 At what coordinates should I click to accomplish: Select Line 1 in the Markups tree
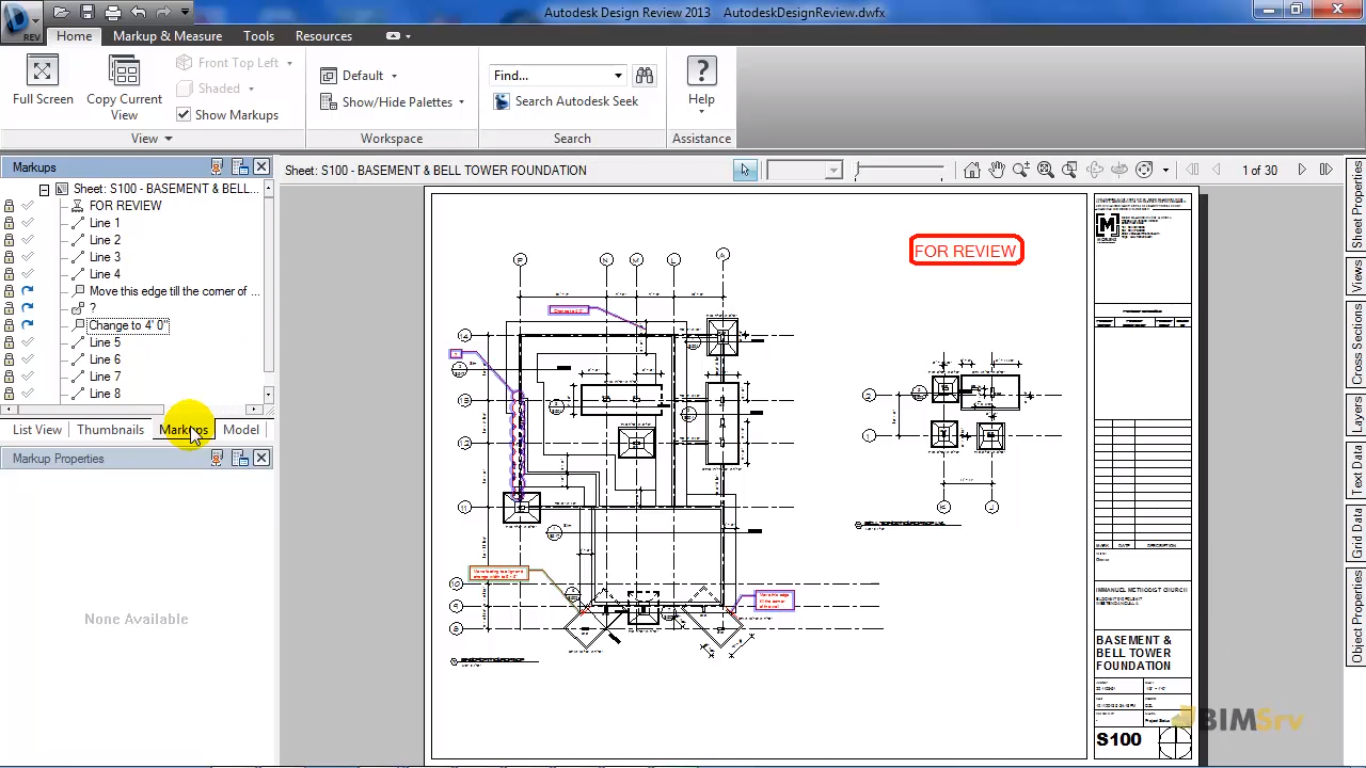tap(105, 223)
